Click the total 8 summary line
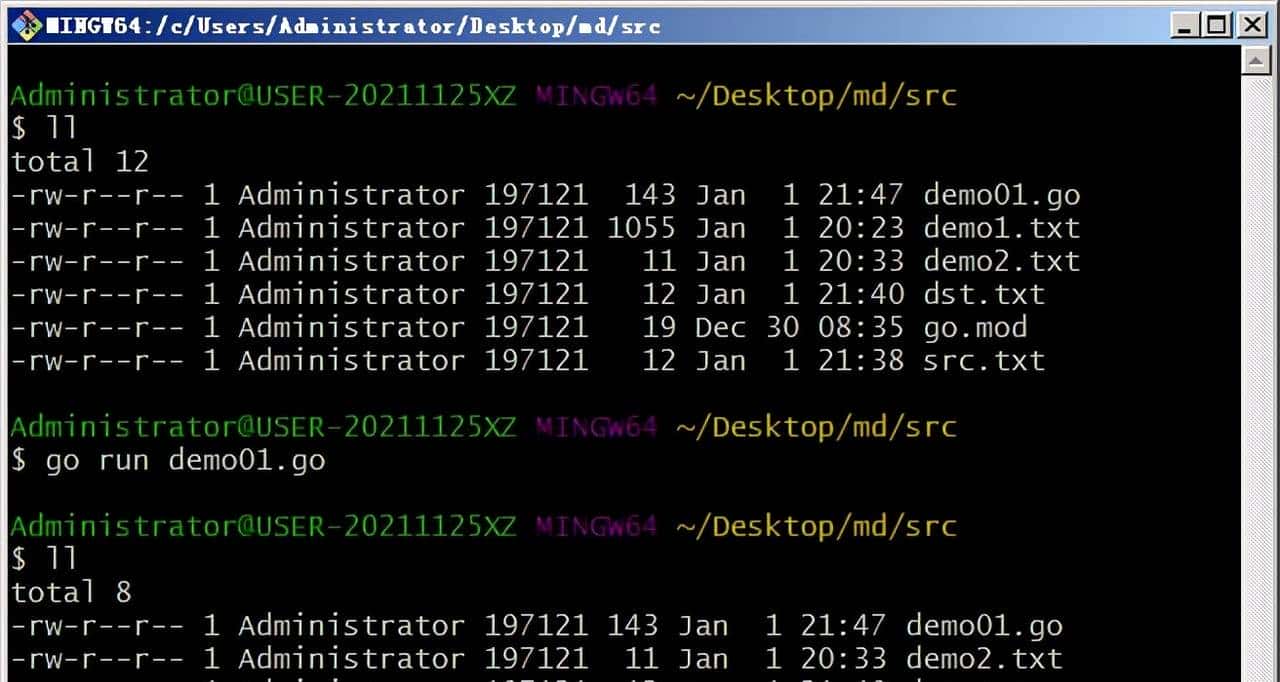The width and height of the screenshot is (1280, 682). point(70,592)
